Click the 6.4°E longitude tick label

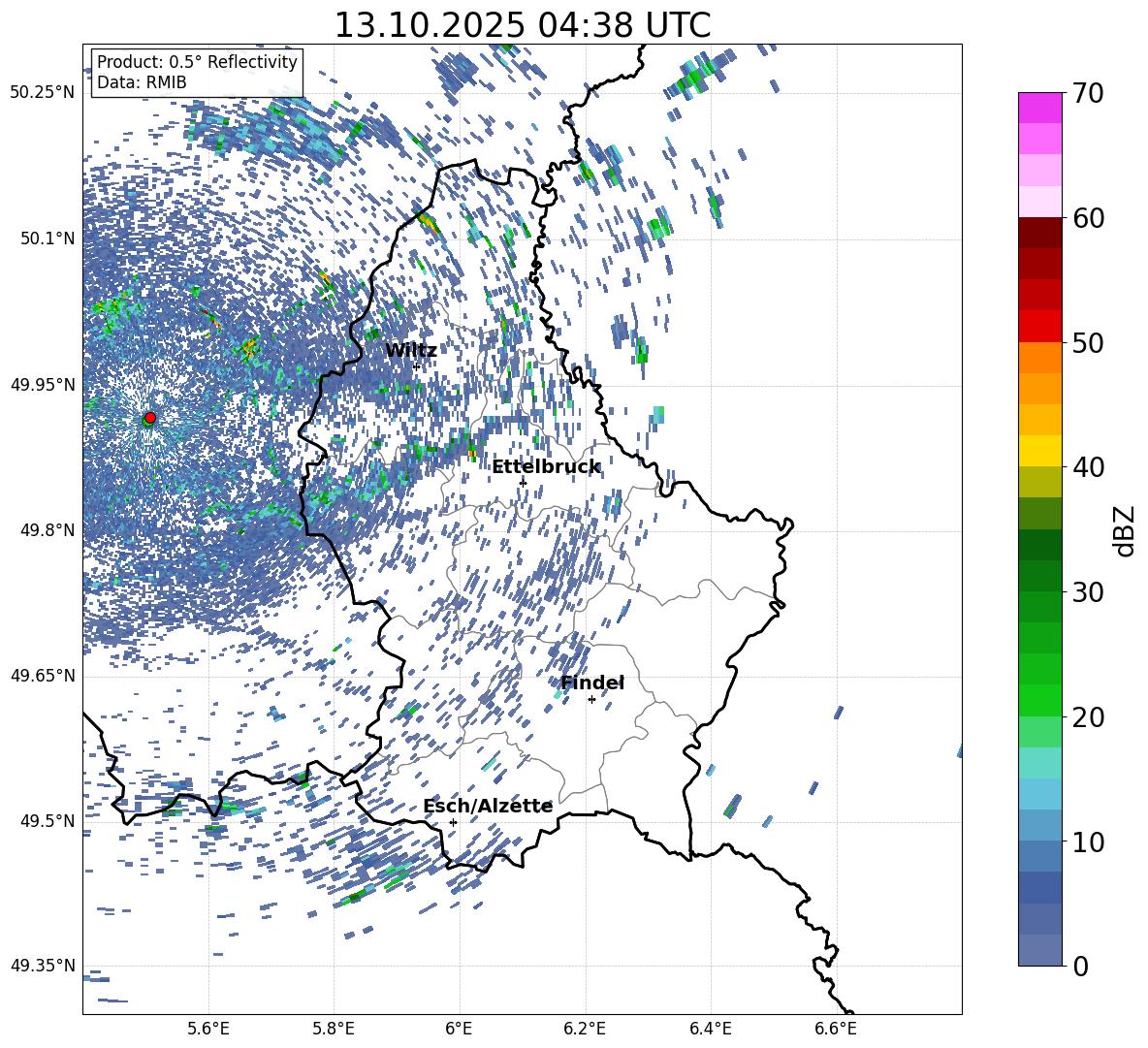click(x=710, y=1029)
